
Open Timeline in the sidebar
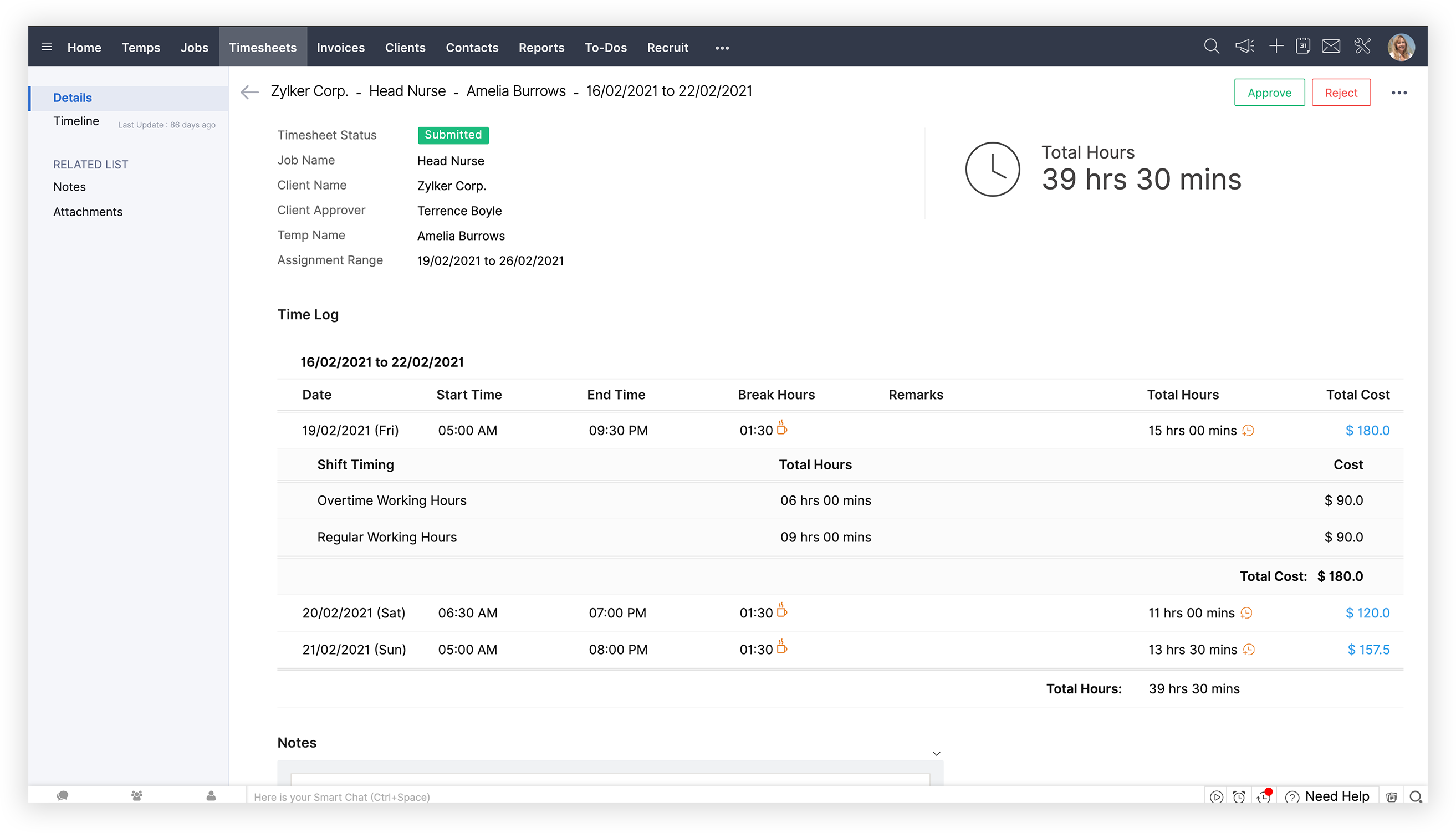[76, 121]
